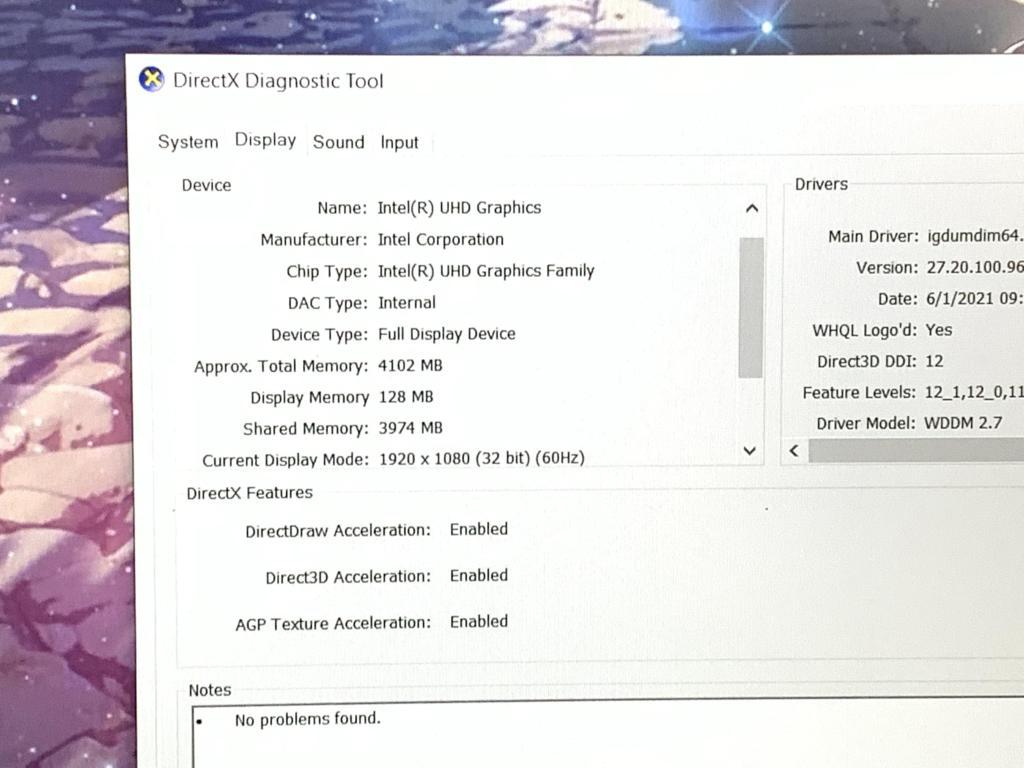Click inside the Notes box on No problems found
Viewport: 1024px width, 768px height.
coord(308,719)
